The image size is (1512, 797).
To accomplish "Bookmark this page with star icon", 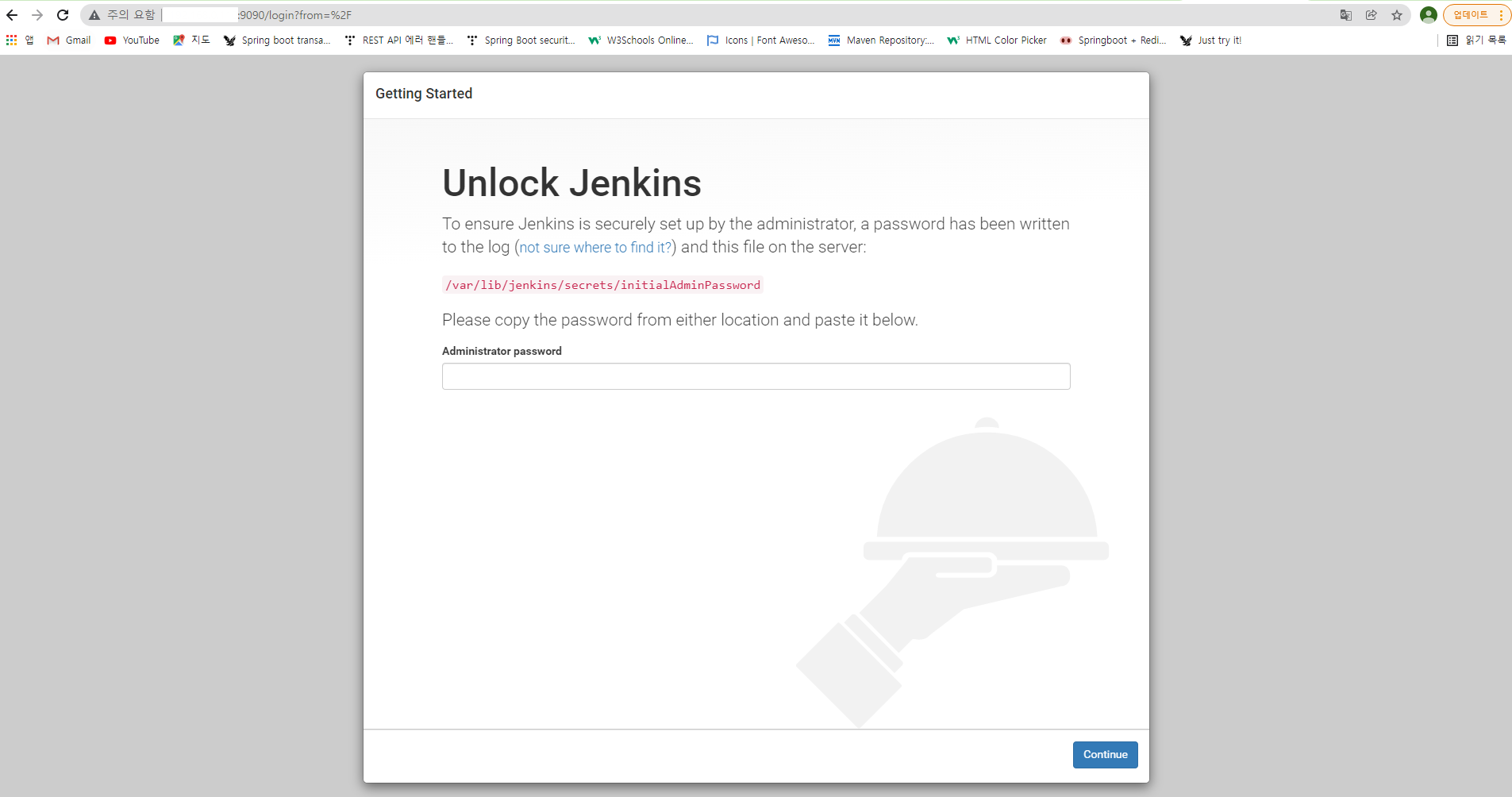I will coord(1397,15).
